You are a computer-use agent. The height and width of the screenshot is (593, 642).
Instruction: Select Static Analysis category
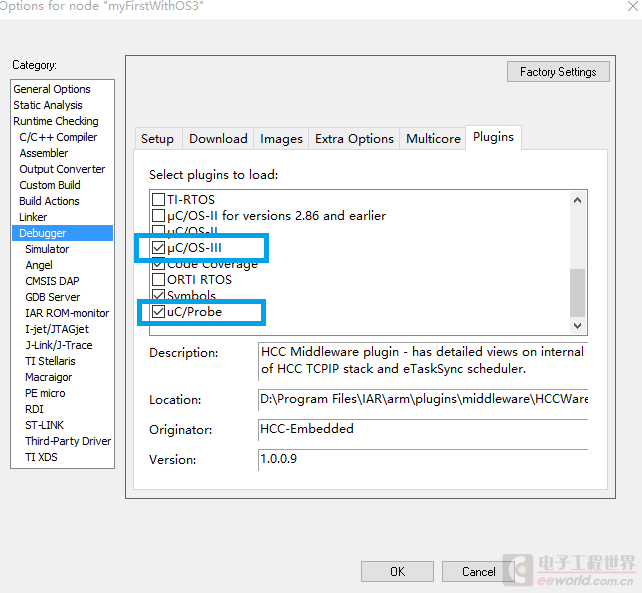[48, 105]
